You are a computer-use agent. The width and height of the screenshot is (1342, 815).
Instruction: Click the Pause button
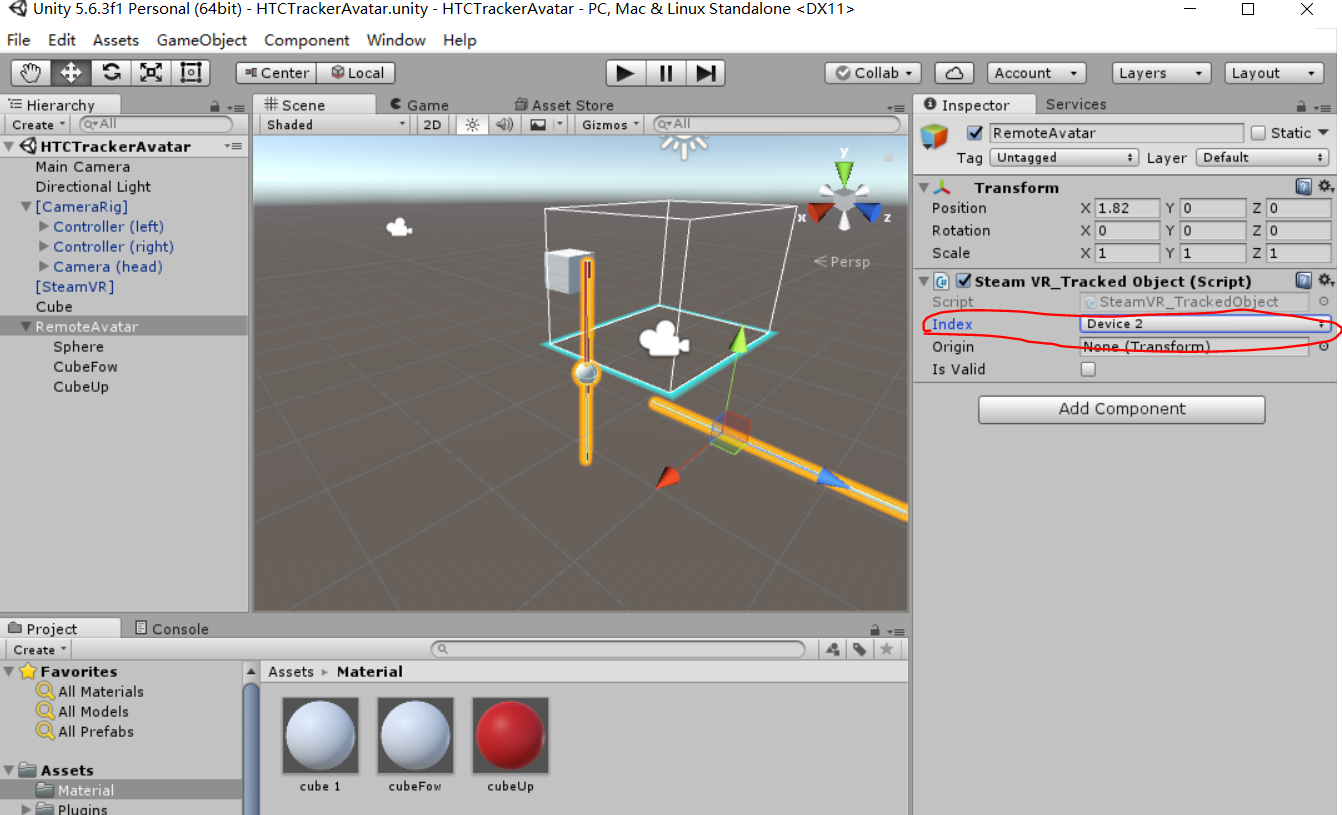point(665,73)
